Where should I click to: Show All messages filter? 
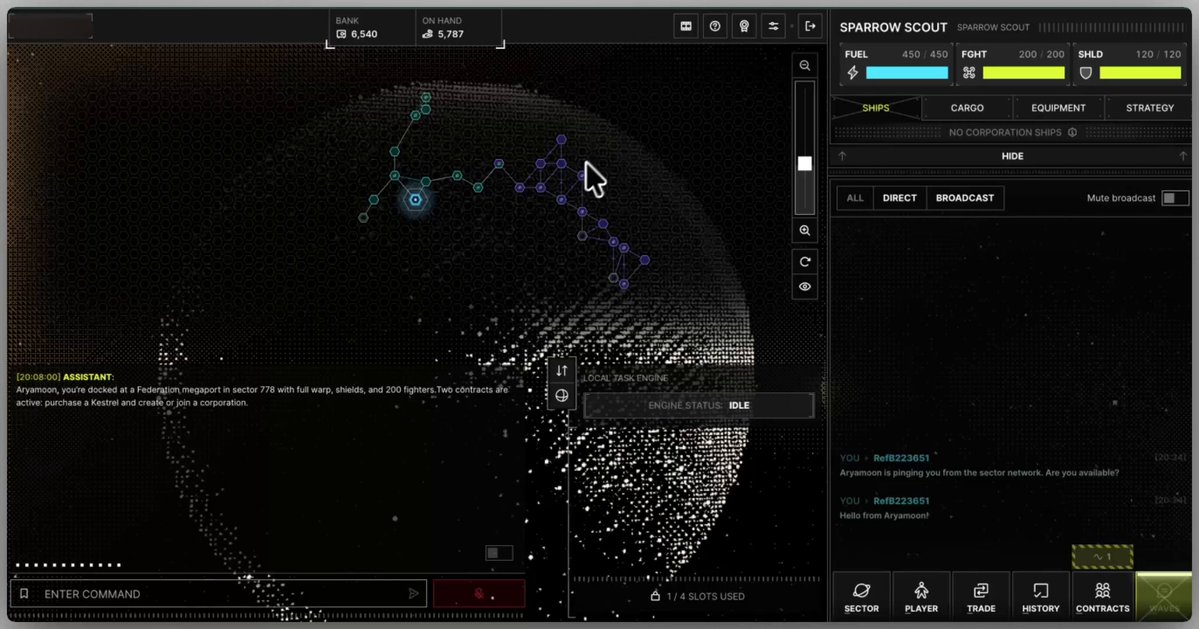855,198
